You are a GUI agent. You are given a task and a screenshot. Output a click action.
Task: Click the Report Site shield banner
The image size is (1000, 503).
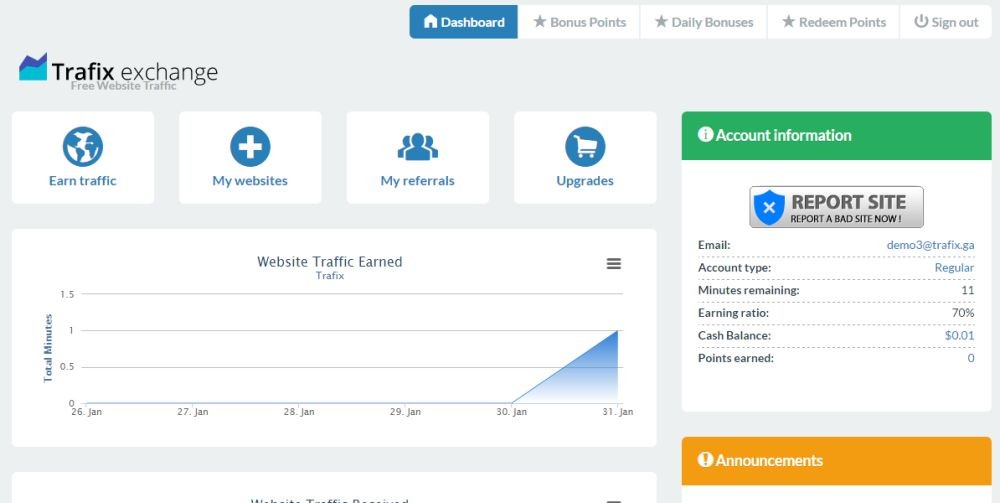tap(836, 207)
